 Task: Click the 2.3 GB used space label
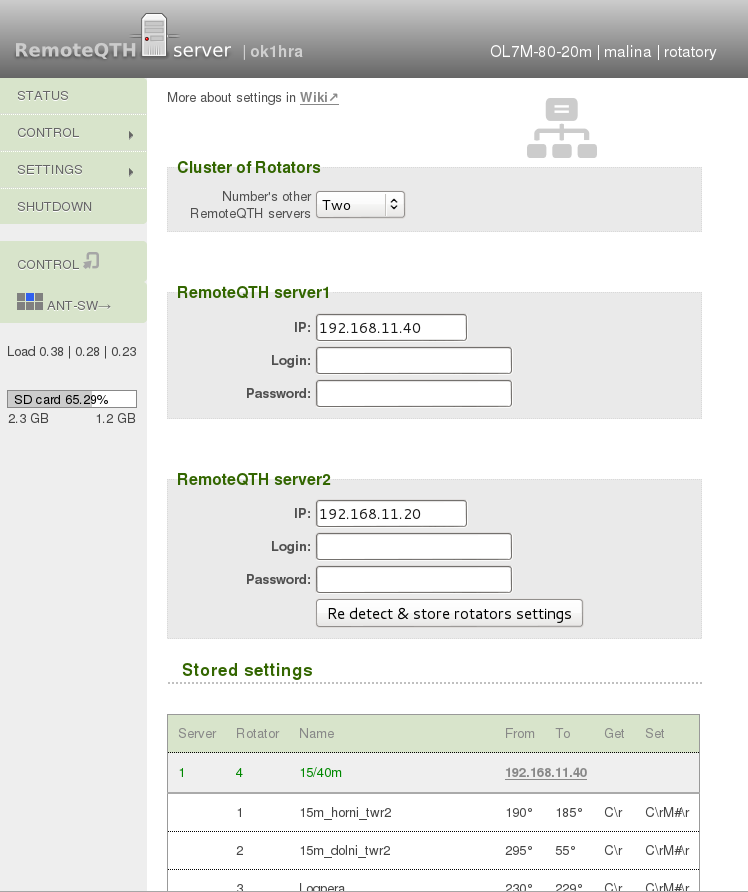pyautogui.click(x=28, y=419)
